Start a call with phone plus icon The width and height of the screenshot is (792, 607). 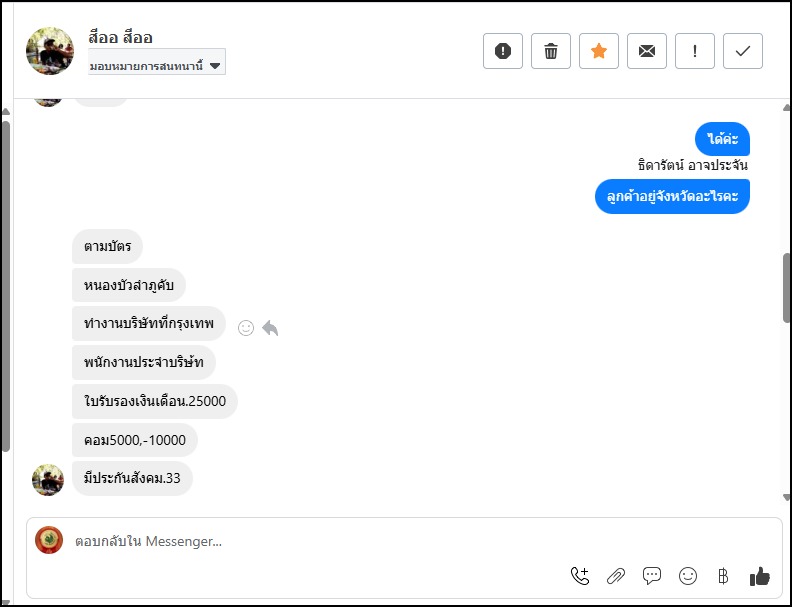tap(580, 575)
